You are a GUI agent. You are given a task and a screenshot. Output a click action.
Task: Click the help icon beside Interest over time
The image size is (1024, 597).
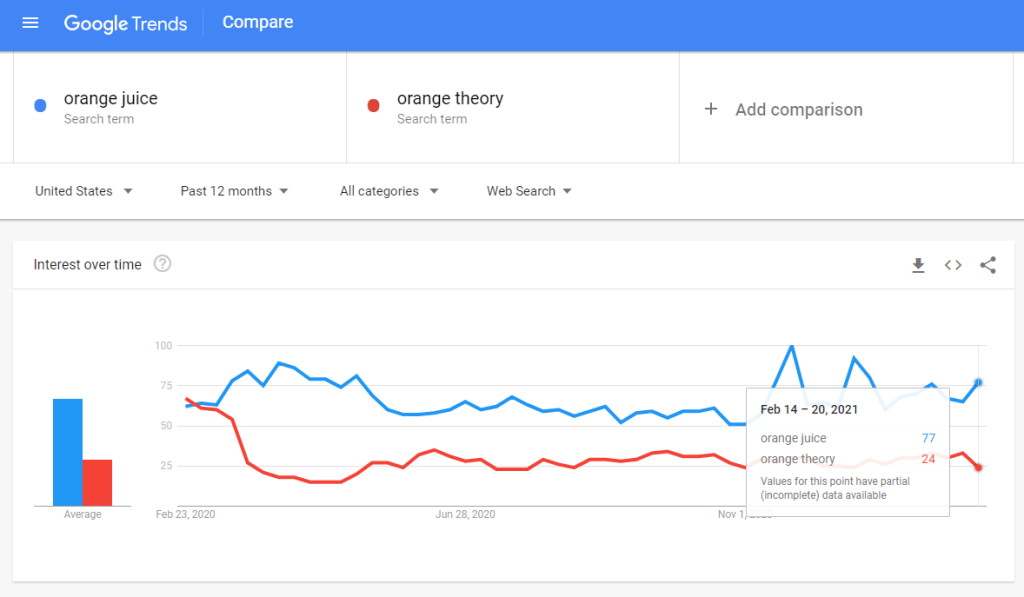[x=162, y=264]
